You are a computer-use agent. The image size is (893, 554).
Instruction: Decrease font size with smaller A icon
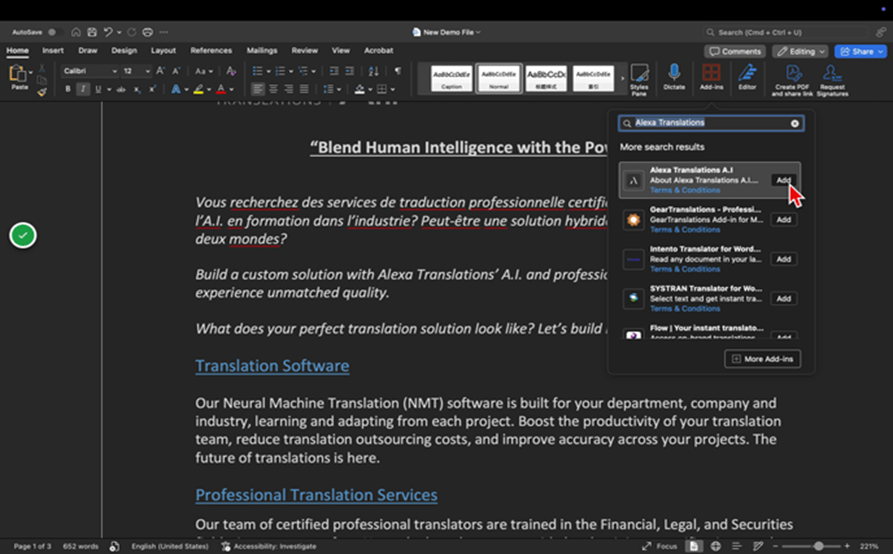(176, 71)
